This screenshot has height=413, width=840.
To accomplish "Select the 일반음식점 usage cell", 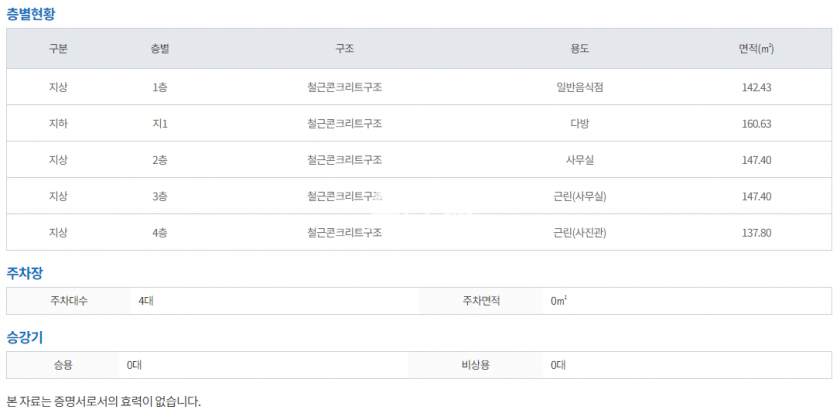I will point(579,87).
